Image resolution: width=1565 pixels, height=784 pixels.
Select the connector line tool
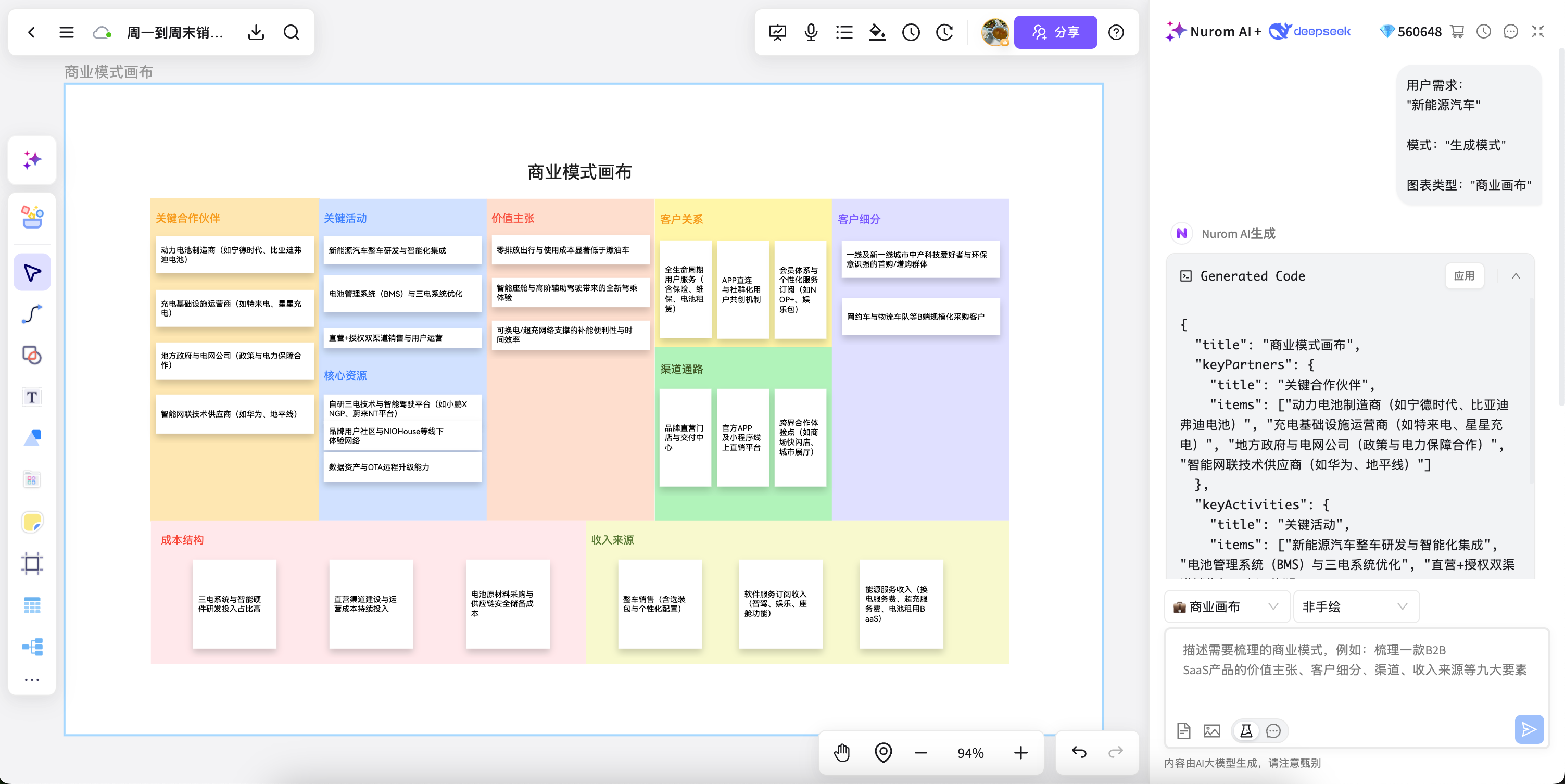32,314
